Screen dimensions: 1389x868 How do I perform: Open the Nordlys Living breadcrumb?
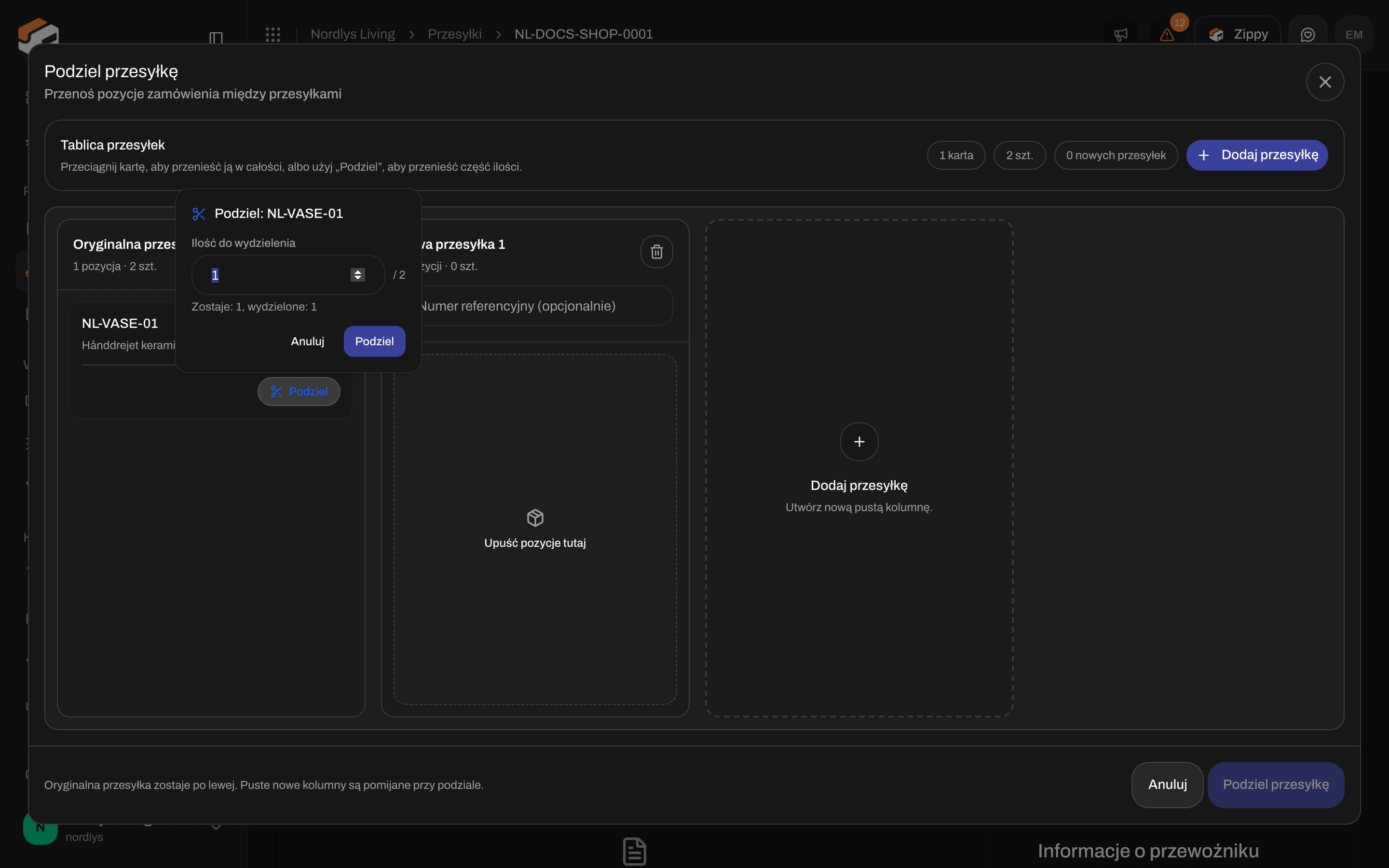tap(353, 34)
